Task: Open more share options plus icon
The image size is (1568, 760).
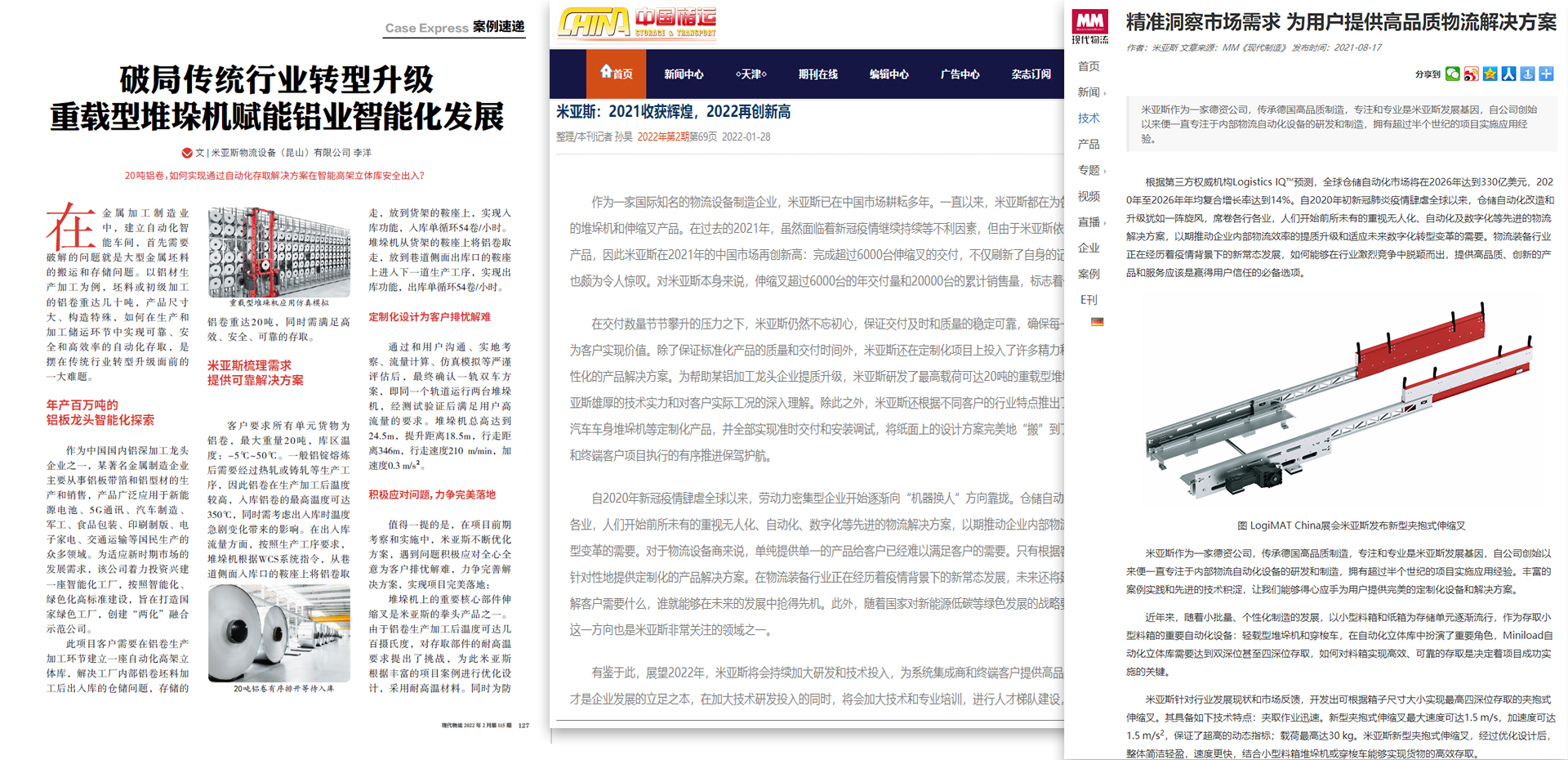Action: point(1546,74)
